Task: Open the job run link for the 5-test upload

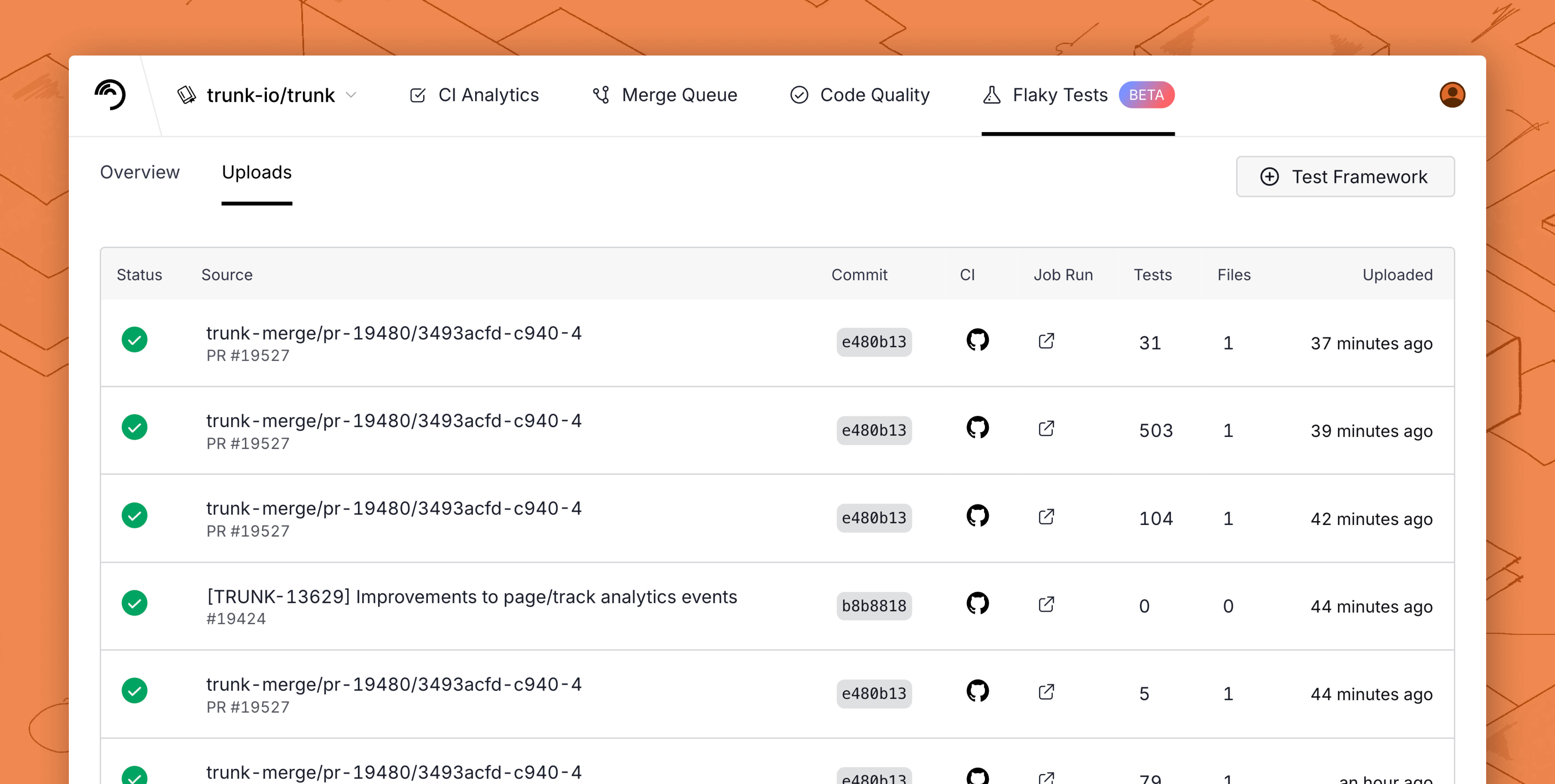Action: point(1046,692)
